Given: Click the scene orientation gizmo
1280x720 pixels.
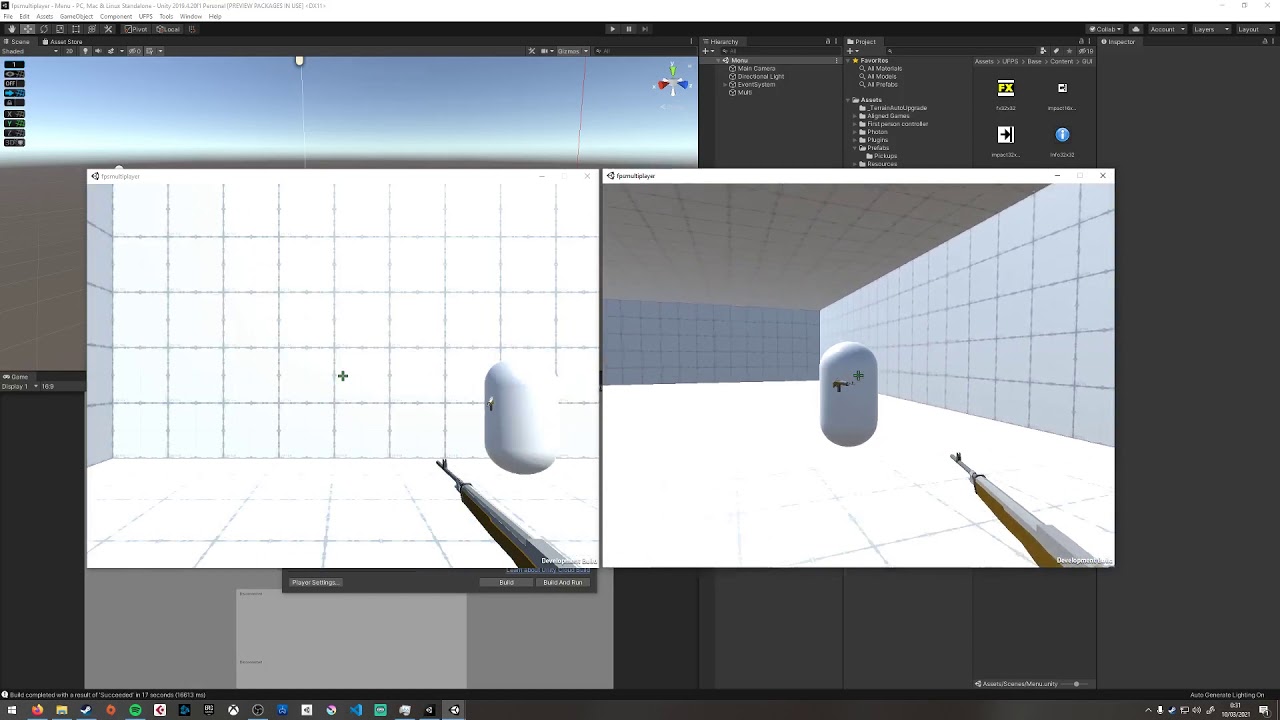Looking at the screenshot, I should tap(673, 82).
